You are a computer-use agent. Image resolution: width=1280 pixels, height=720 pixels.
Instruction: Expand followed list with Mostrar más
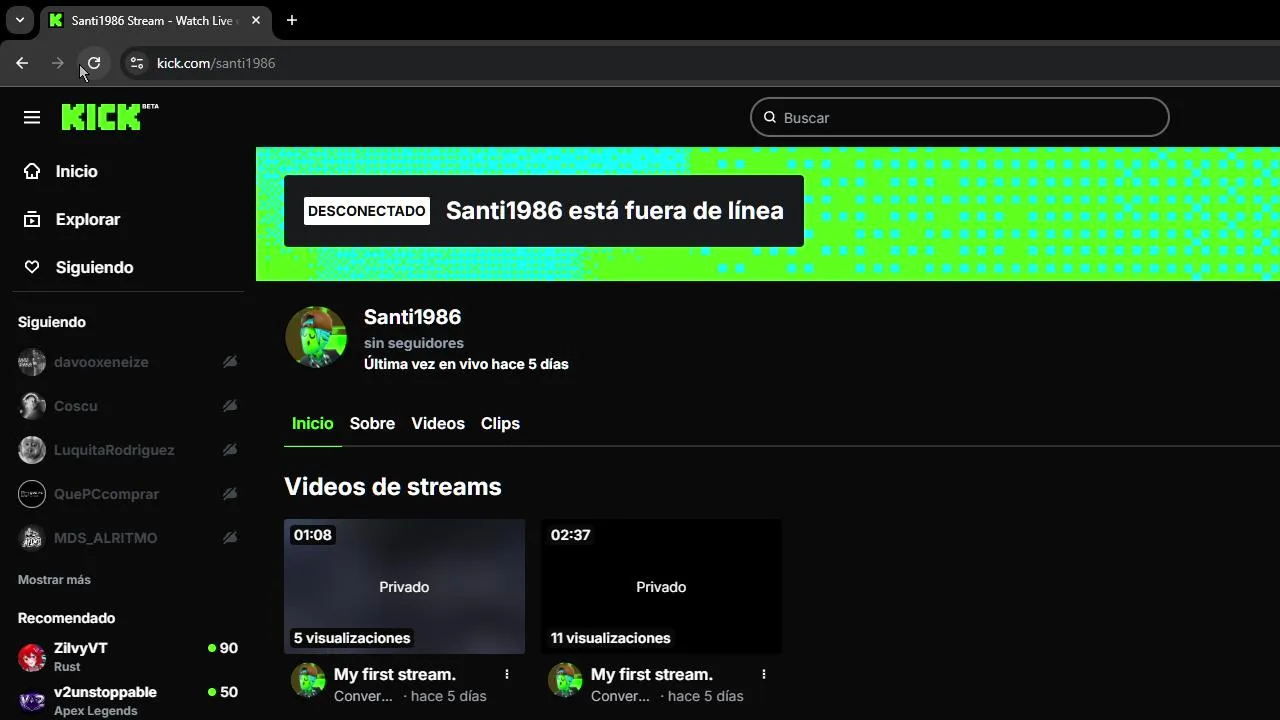(x=54, y=580)
